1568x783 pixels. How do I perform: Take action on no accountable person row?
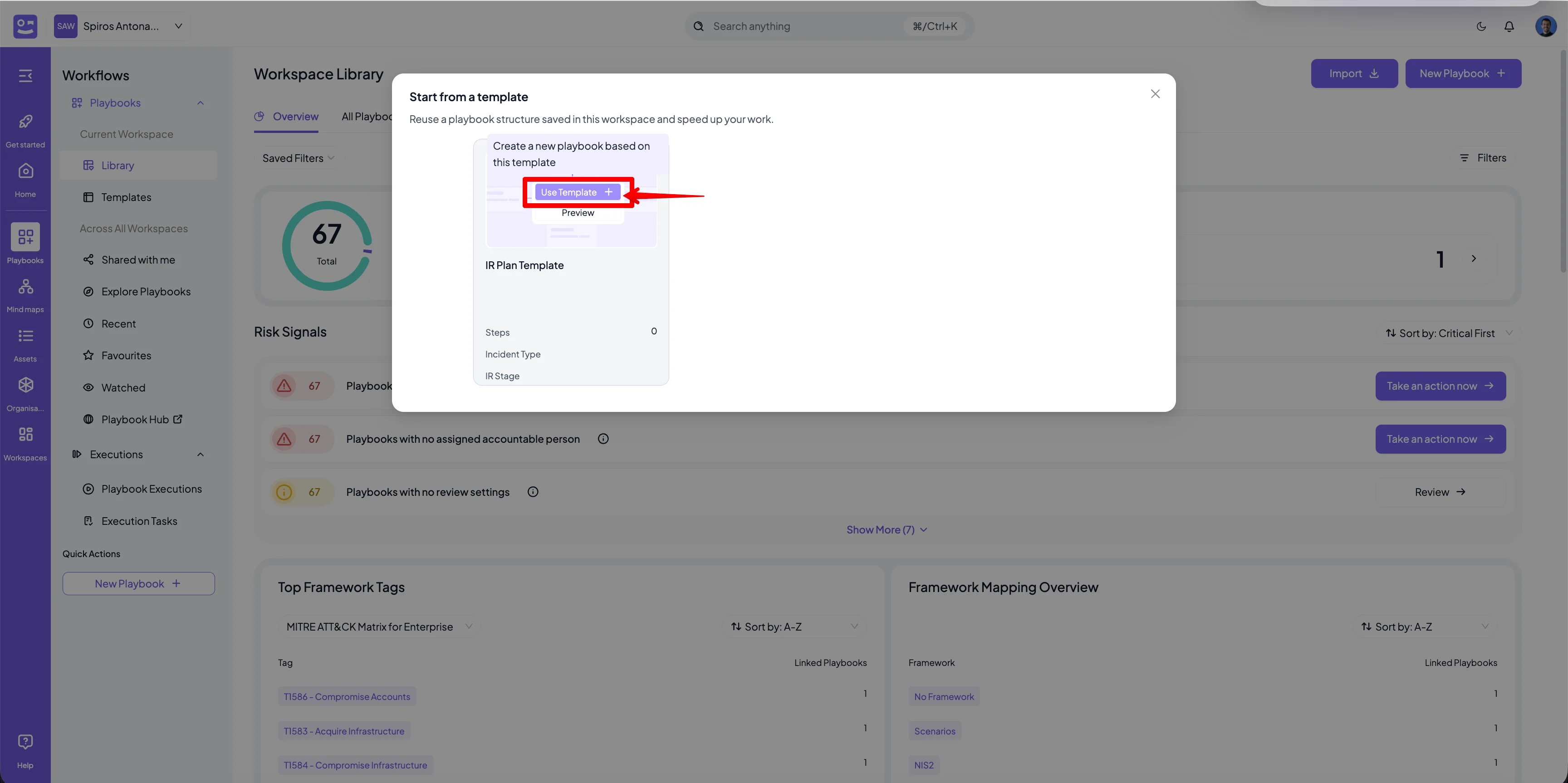tap(1440, 439)
